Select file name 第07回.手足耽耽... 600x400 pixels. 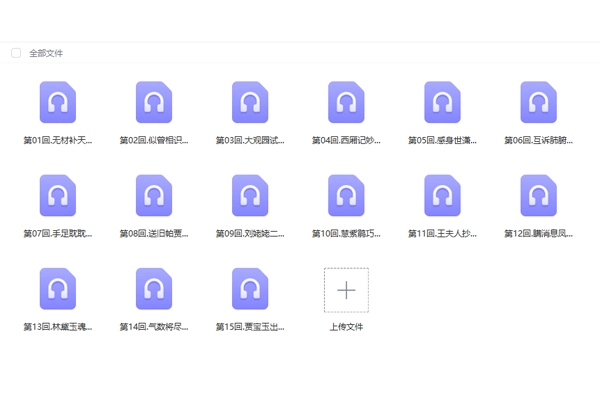[58, 233]
